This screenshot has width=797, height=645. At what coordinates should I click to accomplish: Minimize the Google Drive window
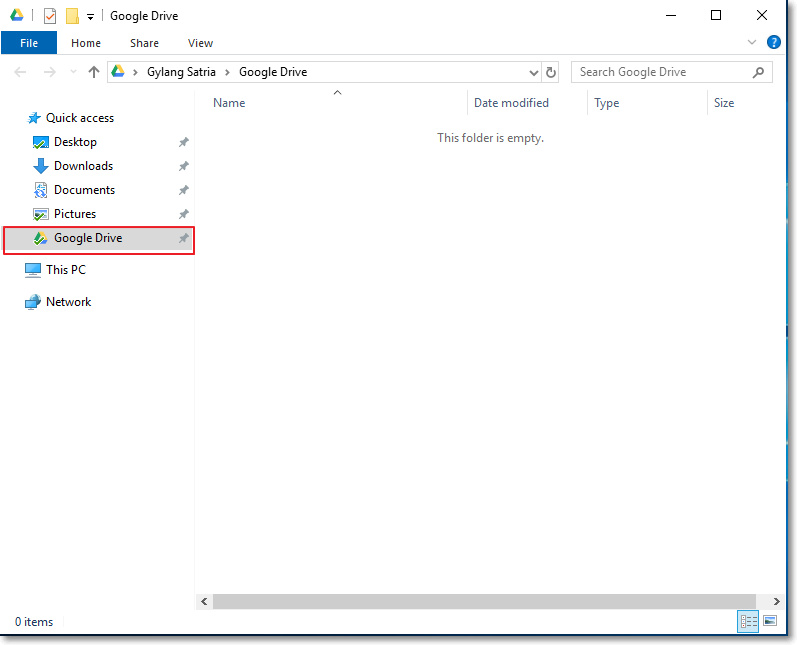tap(671, 15)
